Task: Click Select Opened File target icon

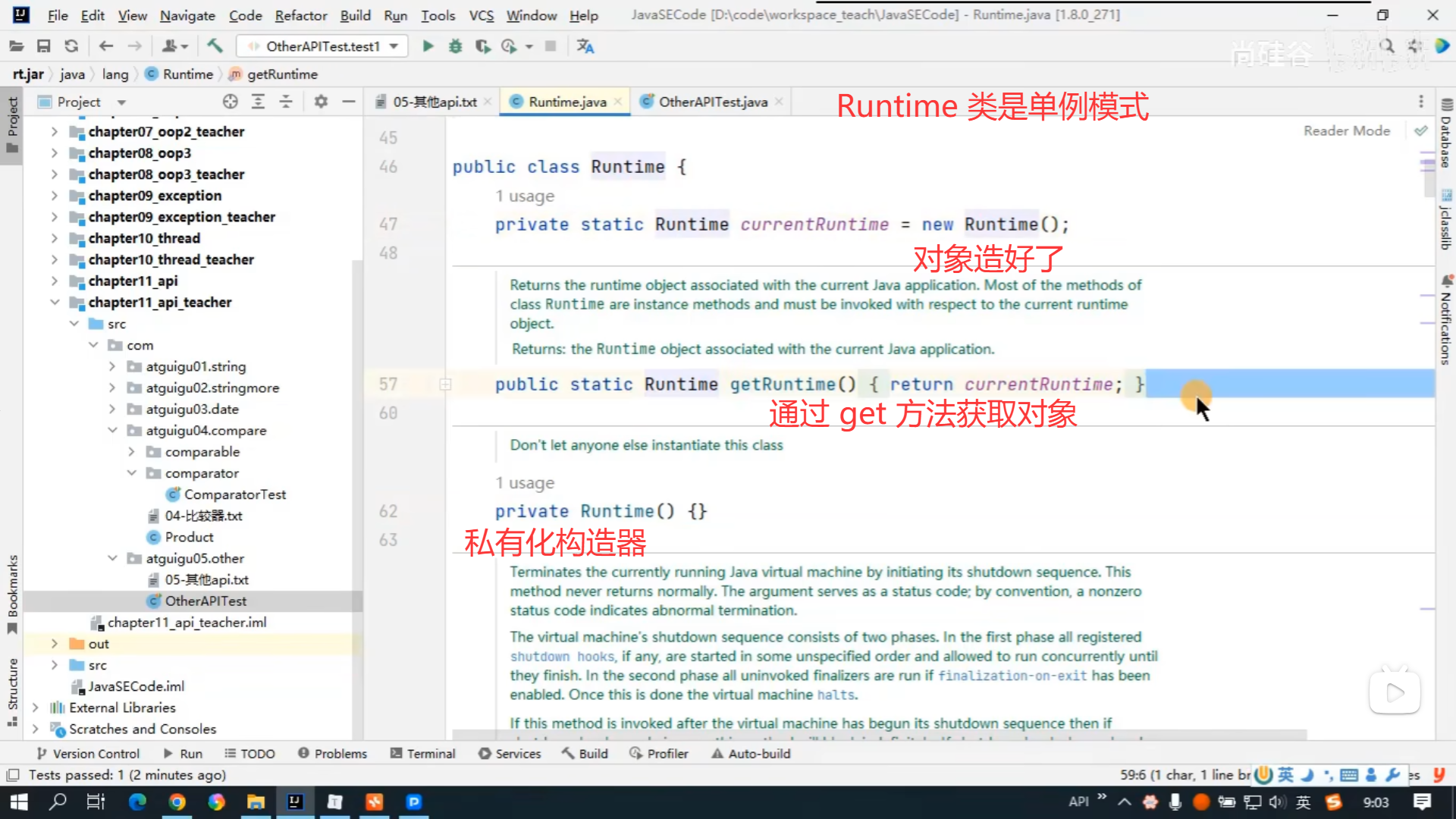Action: (x=230, y=102)
